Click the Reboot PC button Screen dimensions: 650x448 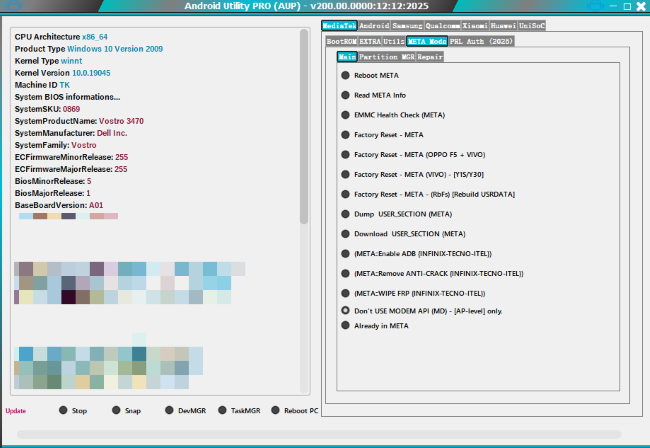[295, 410]
